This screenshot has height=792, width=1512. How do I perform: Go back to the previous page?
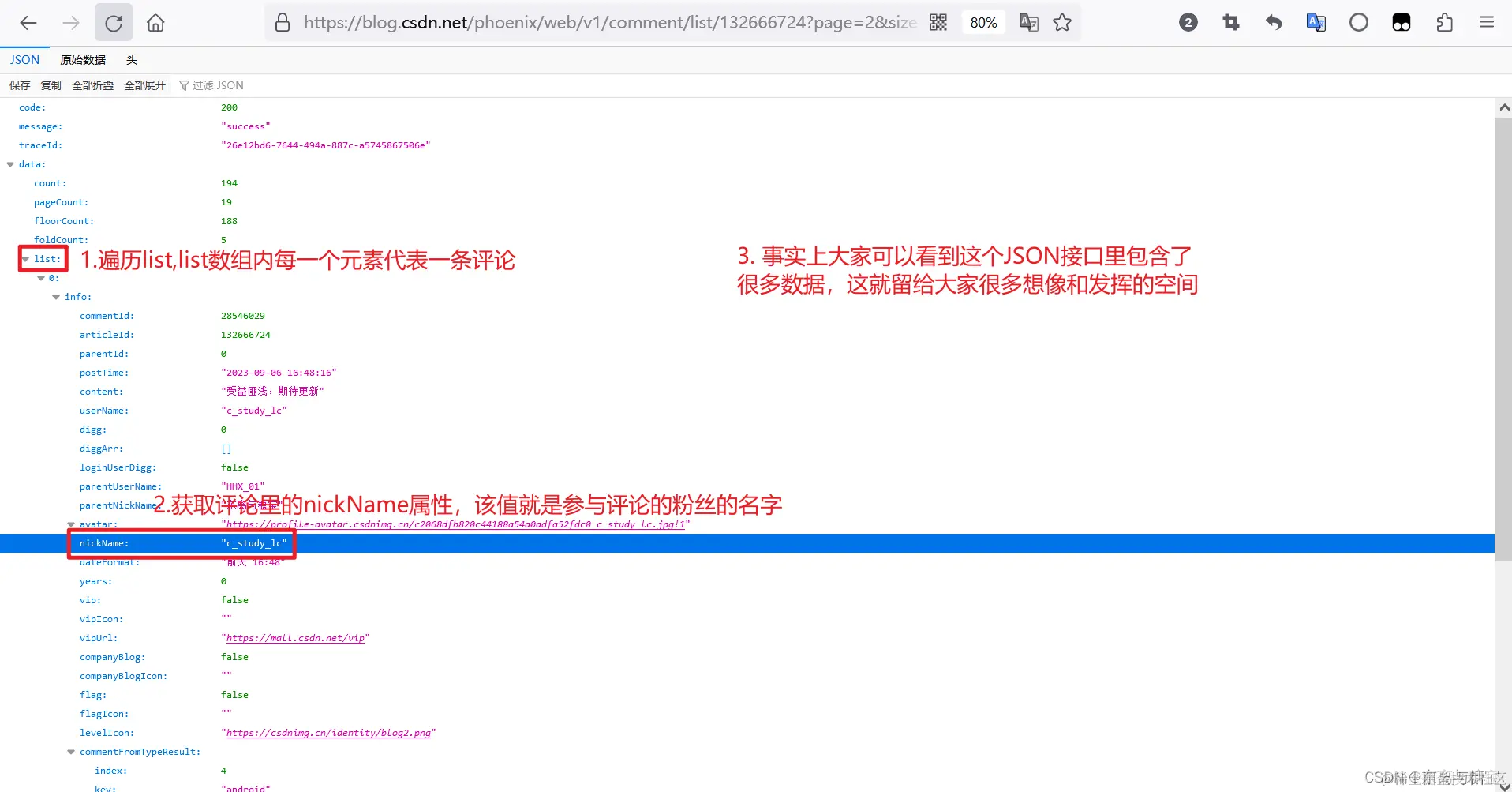pos(28,23)
